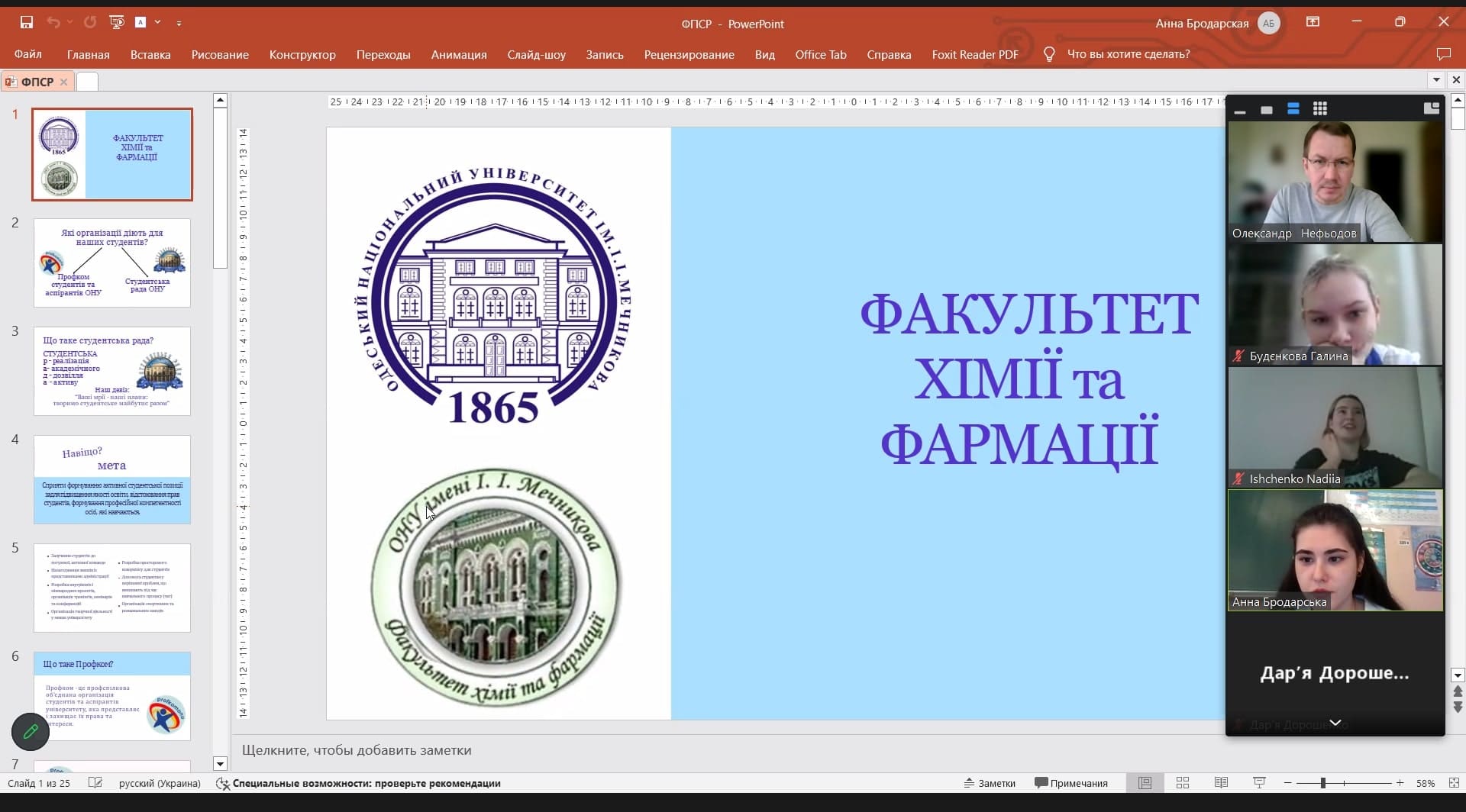The width and height of the screenshot is (1466, 812).
Task: Open the Файл menu
Action: [x=27, y=54]
